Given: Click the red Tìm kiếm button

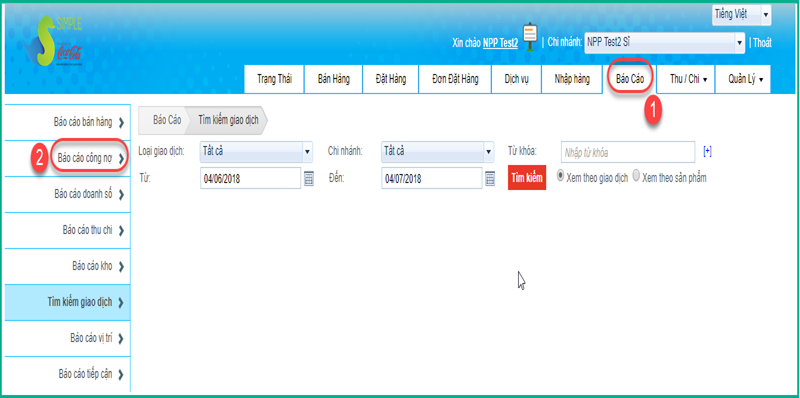Looking at the screenshot, I should [x=527, y=178].
